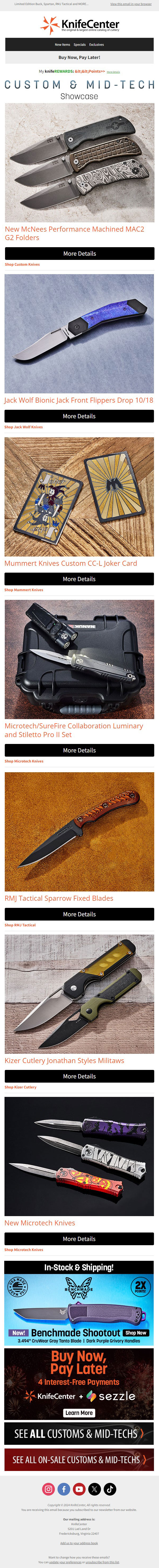The image size is (159, 1568).
Task: Click the Mummert Joker Card product image
Action: (79, 497)
